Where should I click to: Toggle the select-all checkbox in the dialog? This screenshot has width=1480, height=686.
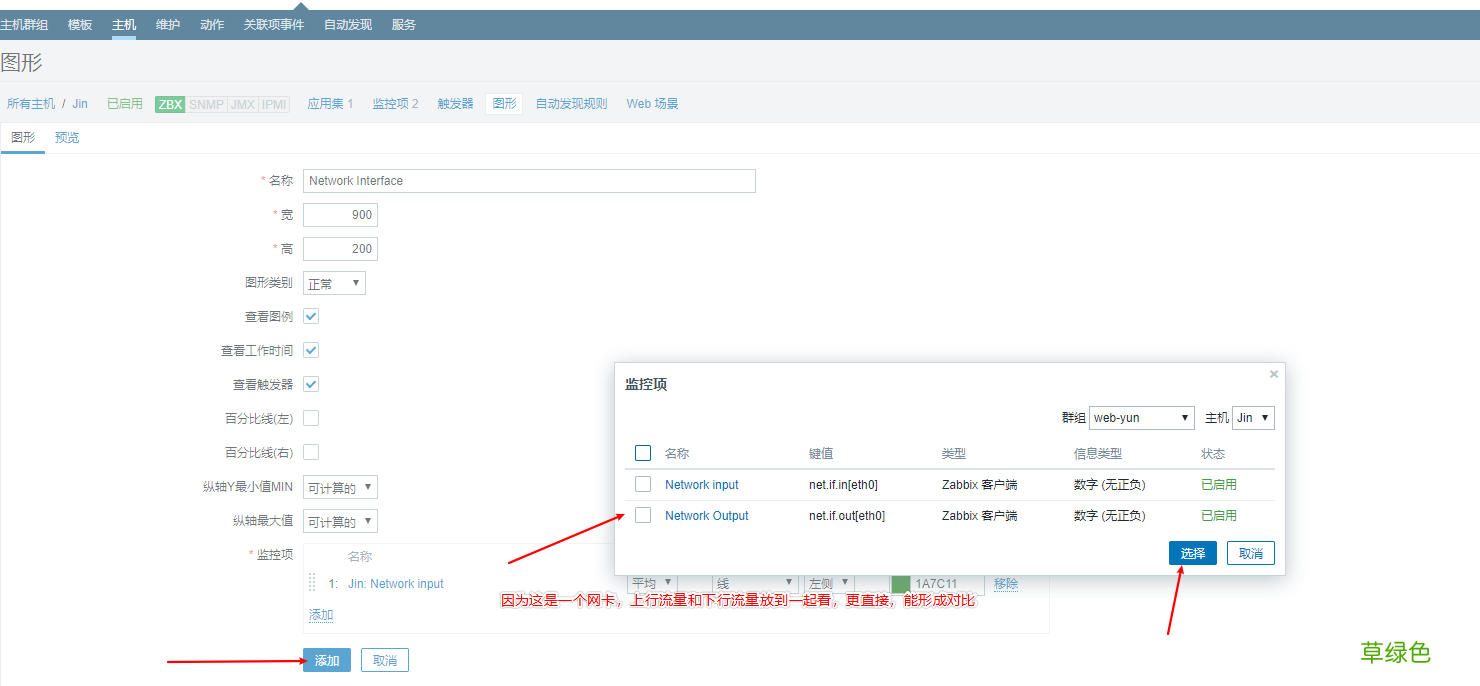coord(642,452)
